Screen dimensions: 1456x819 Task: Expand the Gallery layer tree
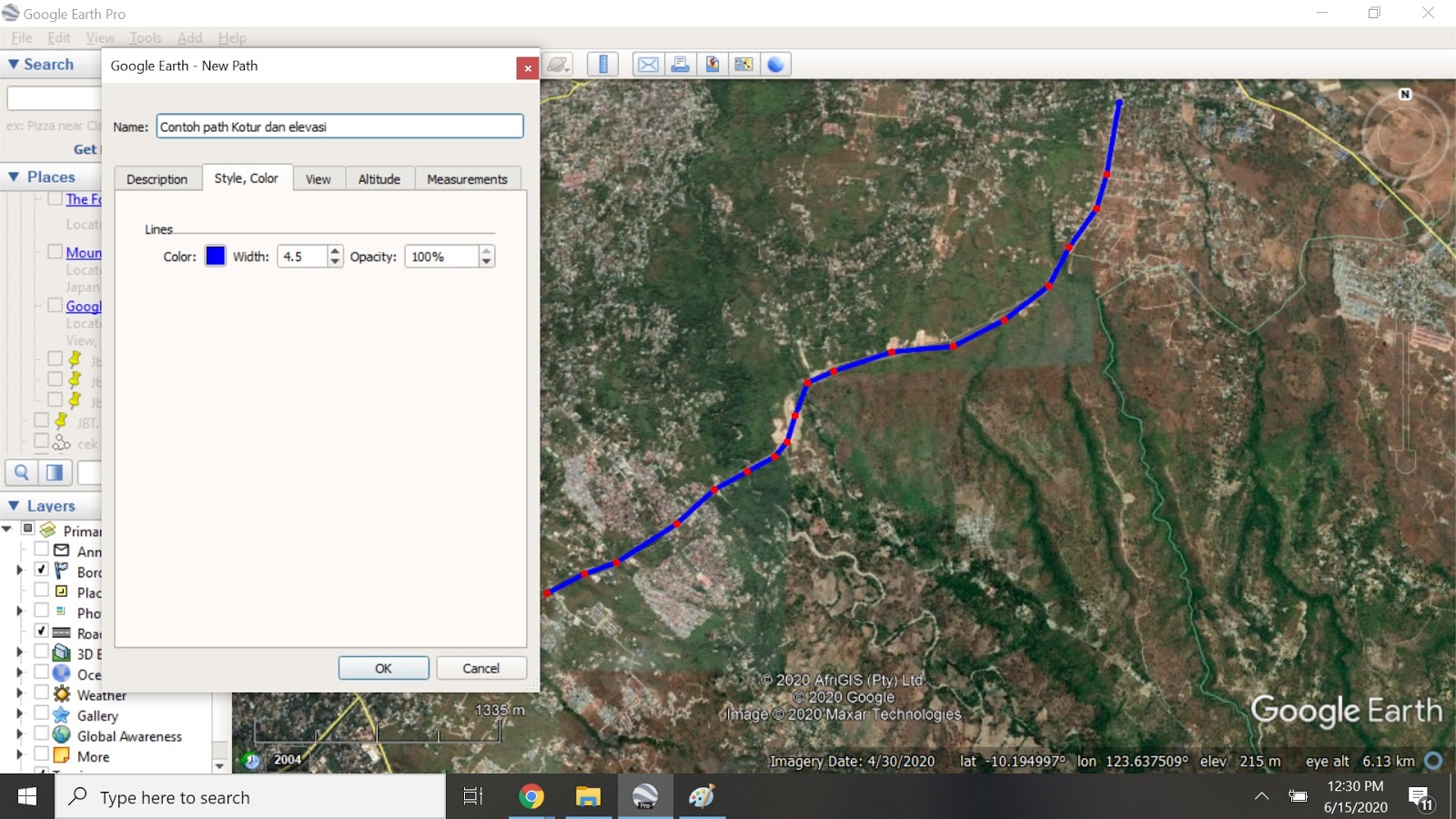[x=19, y=713]
